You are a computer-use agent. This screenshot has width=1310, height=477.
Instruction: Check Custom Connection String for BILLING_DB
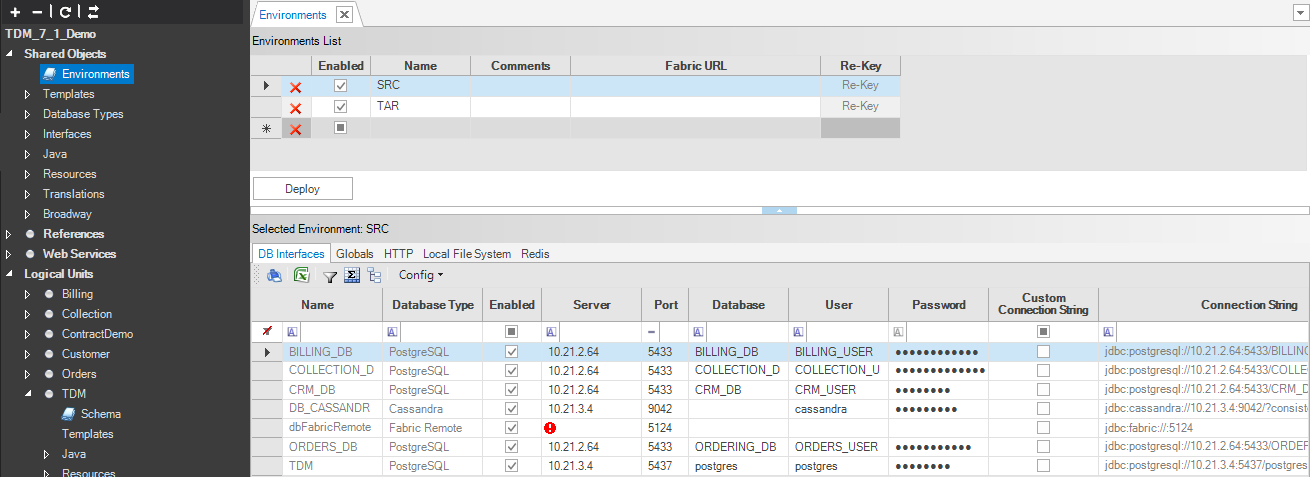coord(1043,352)
